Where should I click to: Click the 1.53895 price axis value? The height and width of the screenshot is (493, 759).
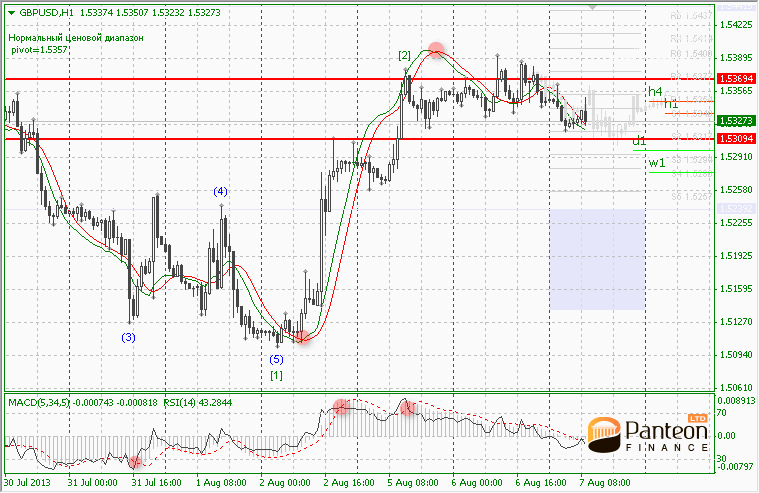coord(736,58)
